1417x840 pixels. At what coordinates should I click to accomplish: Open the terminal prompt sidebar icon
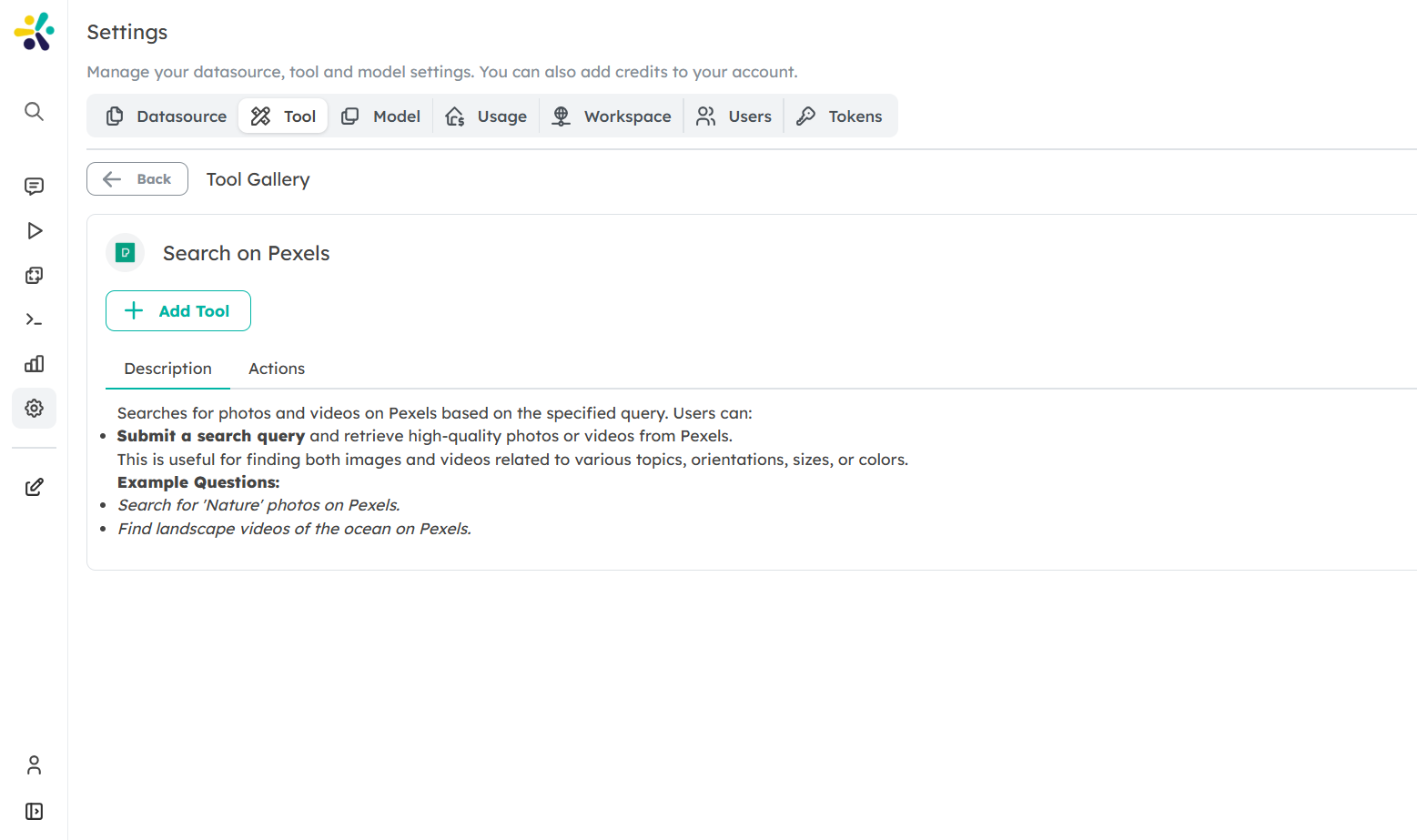click(x=34, y=319)
